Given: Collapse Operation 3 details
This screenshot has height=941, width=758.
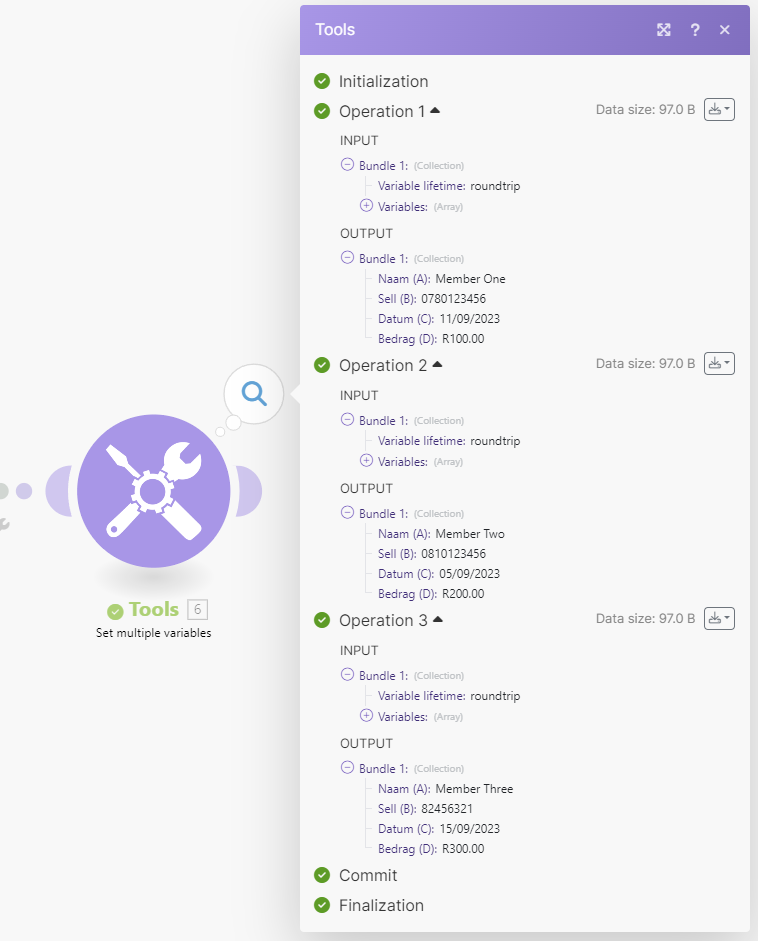Looking at the screenshot, I should coord(437,620).
